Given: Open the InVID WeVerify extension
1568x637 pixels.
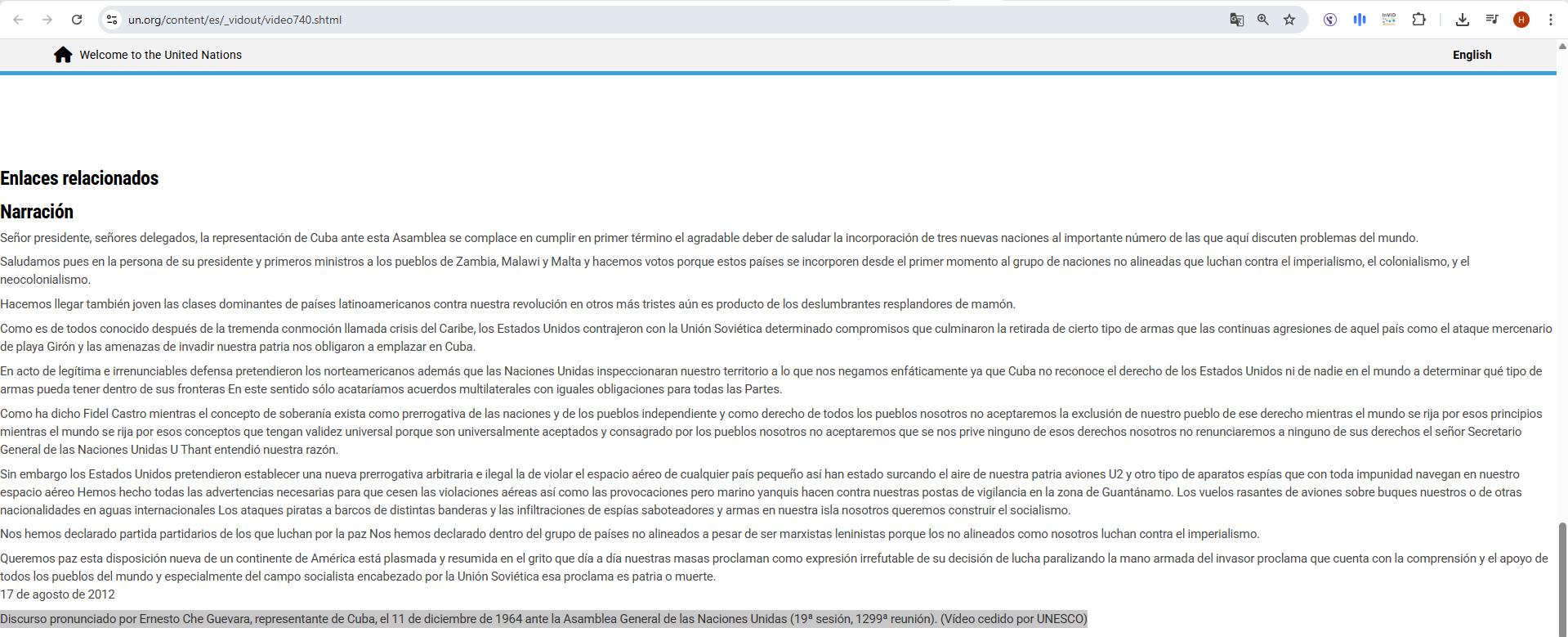Looking at the screenshot, I should (1389, 20).
